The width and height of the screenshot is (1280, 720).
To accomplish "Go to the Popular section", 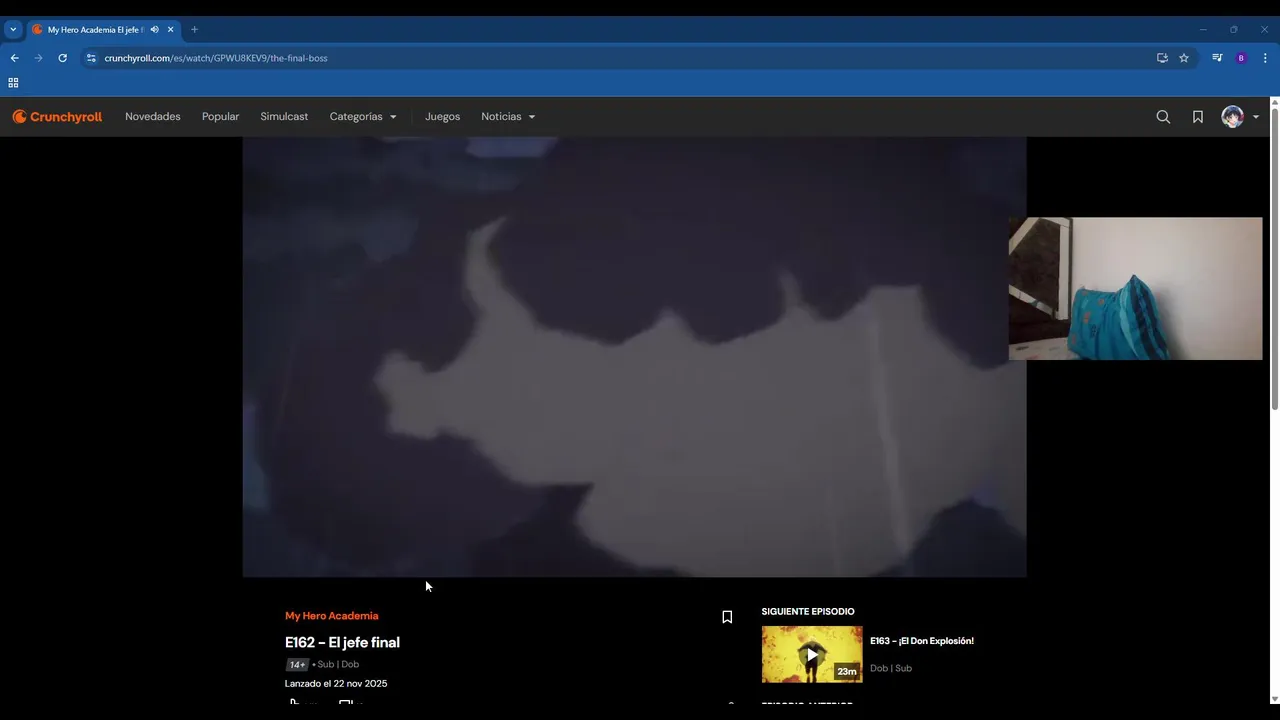I will pyautogui.click(x=220, y=117).
